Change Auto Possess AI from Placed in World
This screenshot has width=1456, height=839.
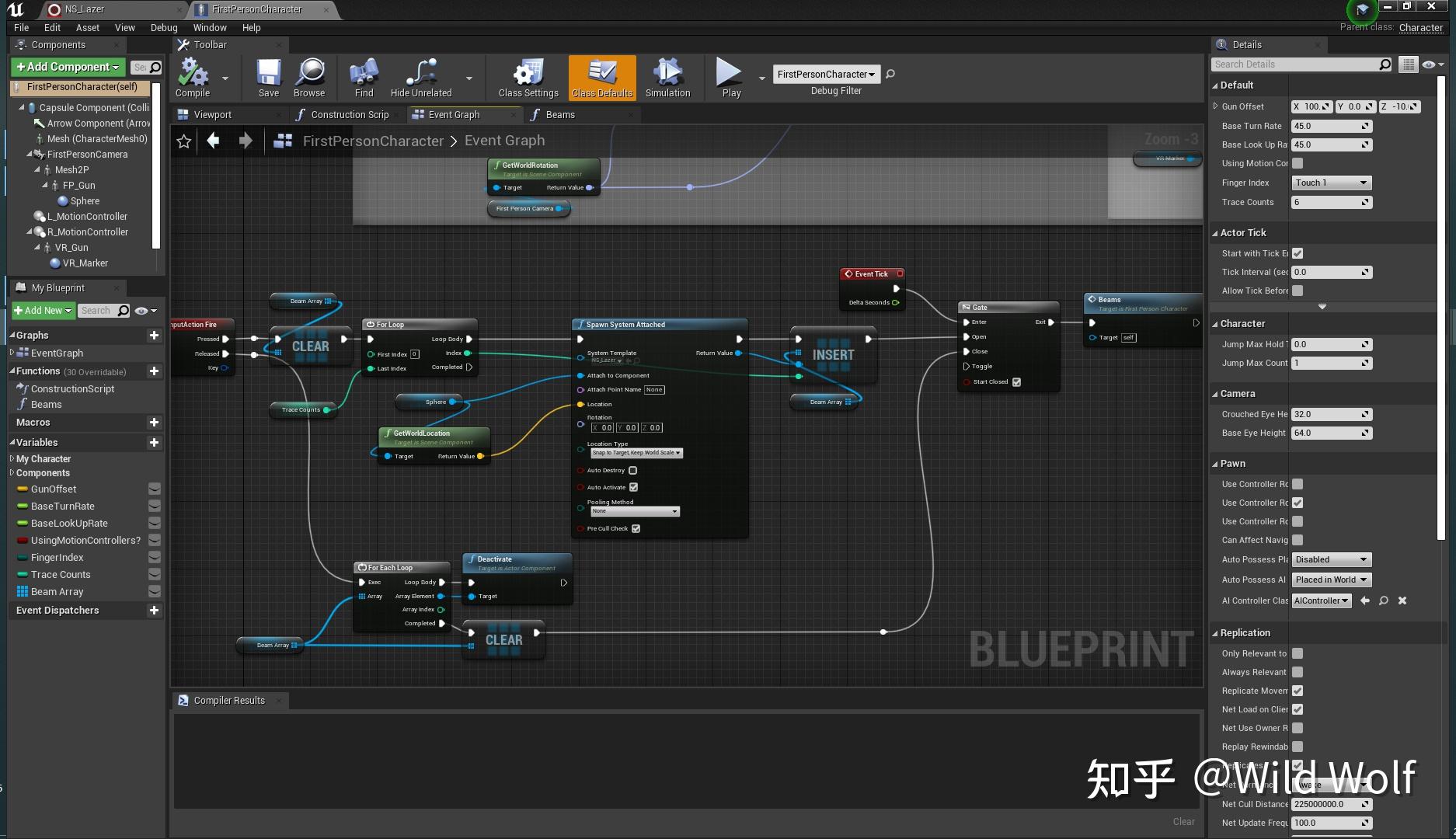click(x=1330, y=579)
